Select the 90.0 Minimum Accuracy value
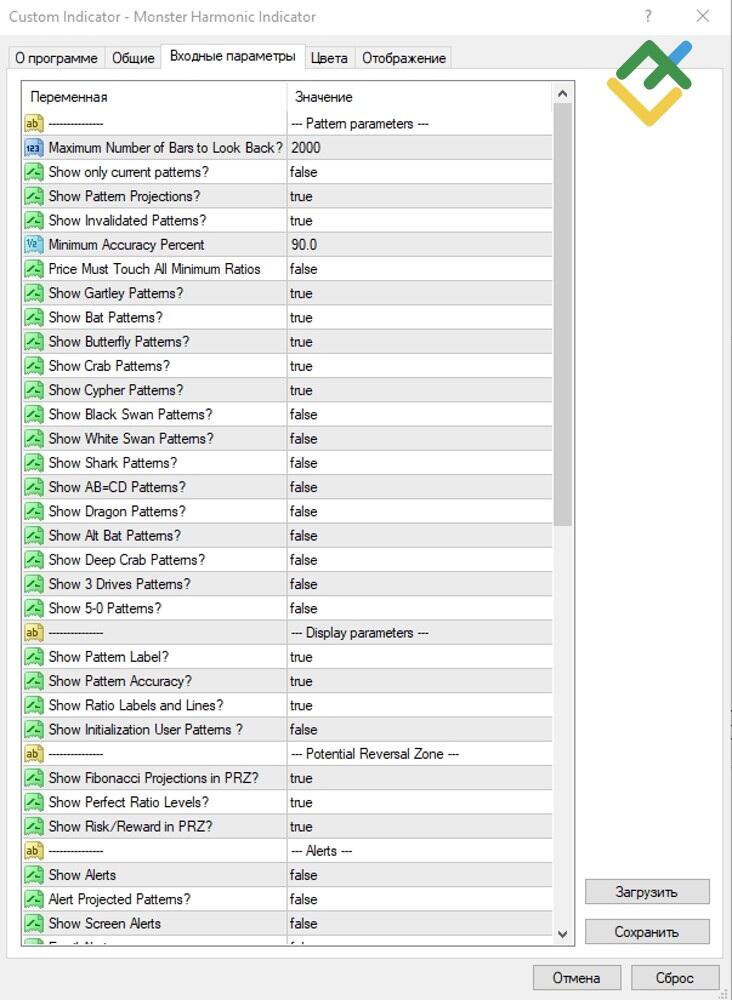This screenshot has height=1000, width=732. pos(304,245)
